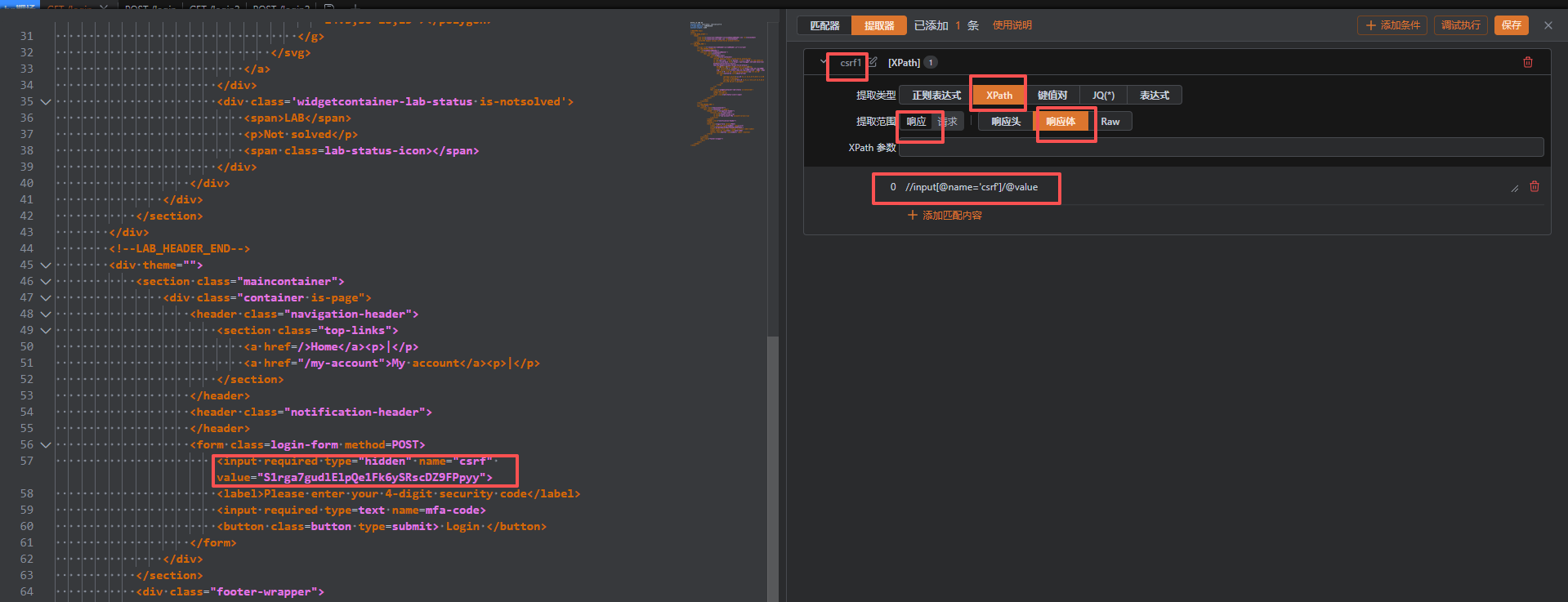This screenshot has width=1568, height=602.
Task: Click the pencil icon to rename csrf1
Action: (x=873, y=62)
